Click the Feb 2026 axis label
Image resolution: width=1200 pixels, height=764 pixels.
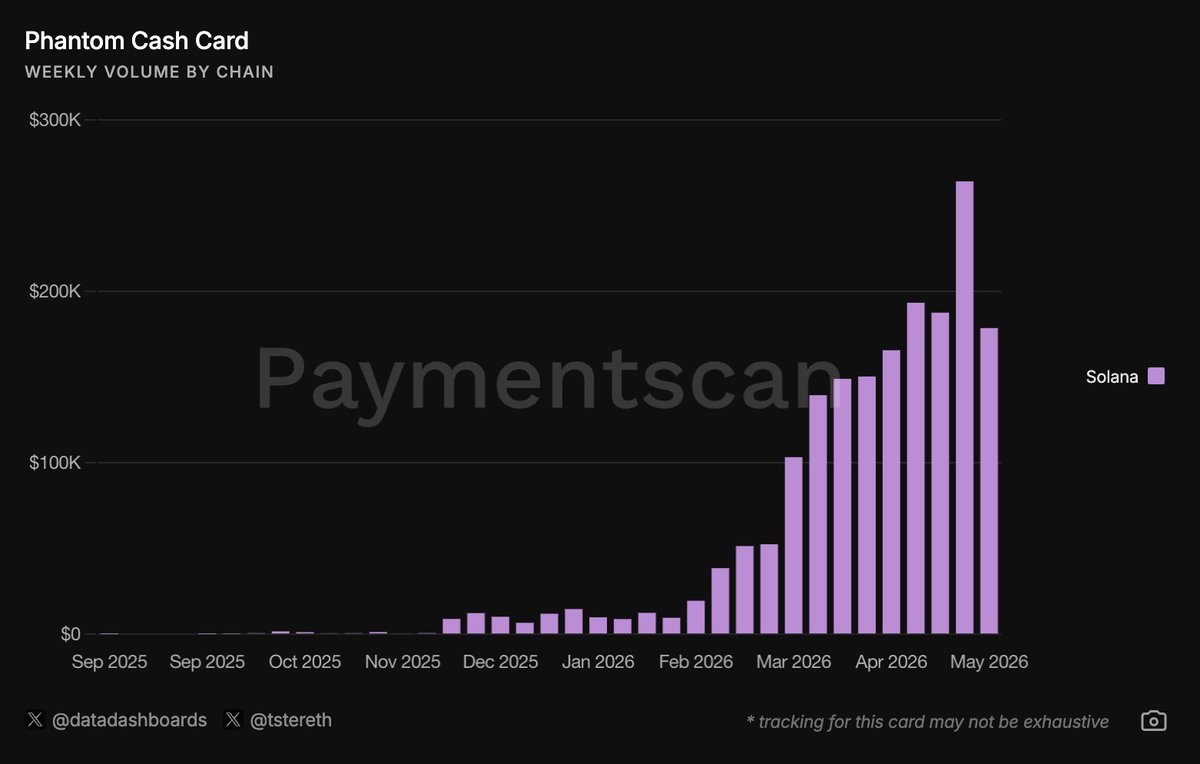696,662
